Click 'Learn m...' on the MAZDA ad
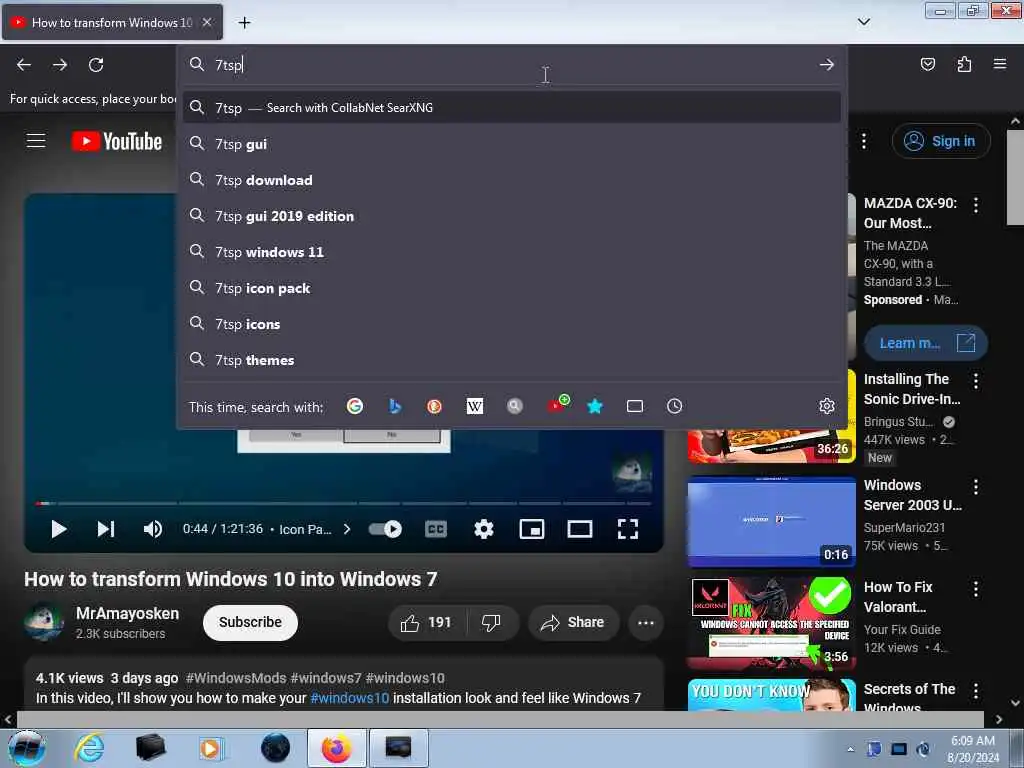 925,343
